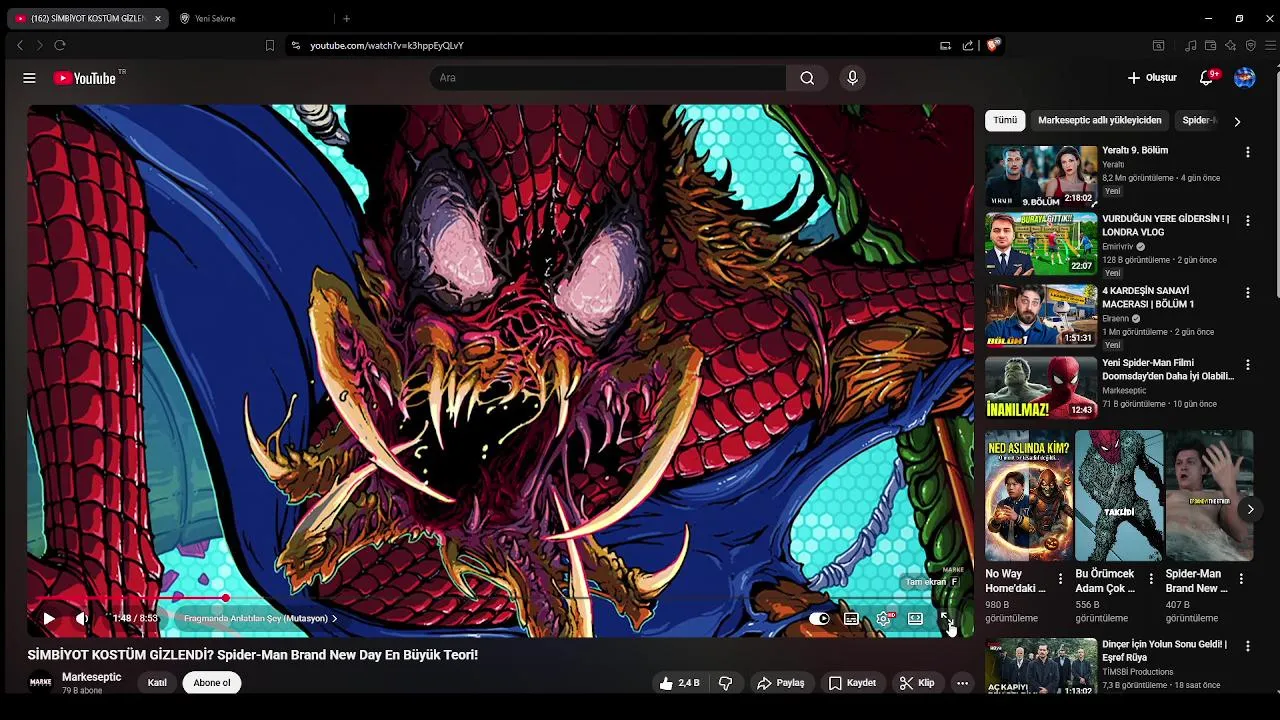
Task: Open Brave Shields icon
Action: [992, 45]
